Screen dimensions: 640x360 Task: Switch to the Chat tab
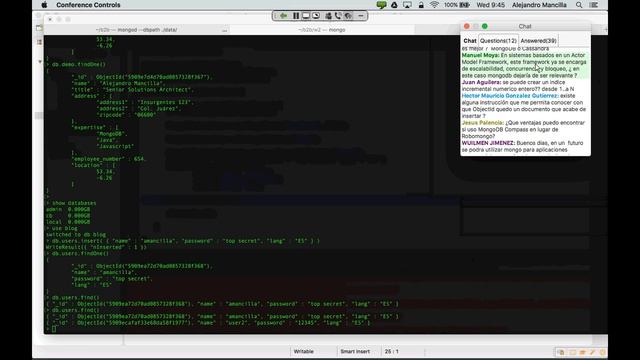470,41
